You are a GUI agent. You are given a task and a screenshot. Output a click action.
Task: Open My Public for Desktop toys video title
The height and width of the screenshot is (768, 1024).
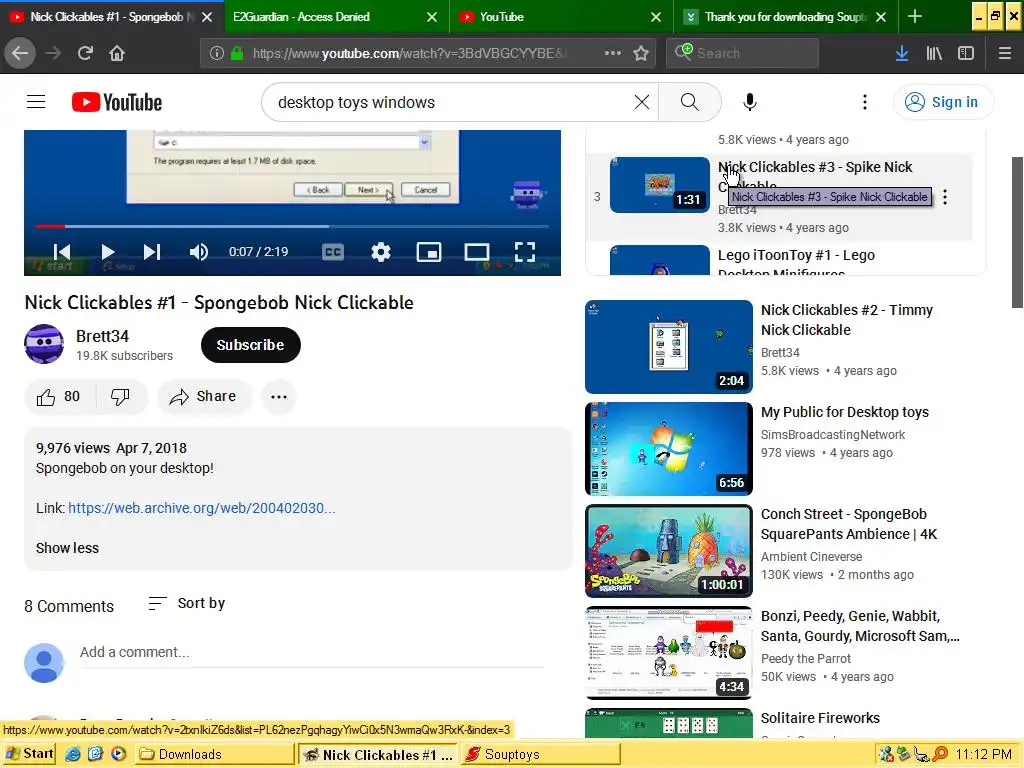point(844,412)
